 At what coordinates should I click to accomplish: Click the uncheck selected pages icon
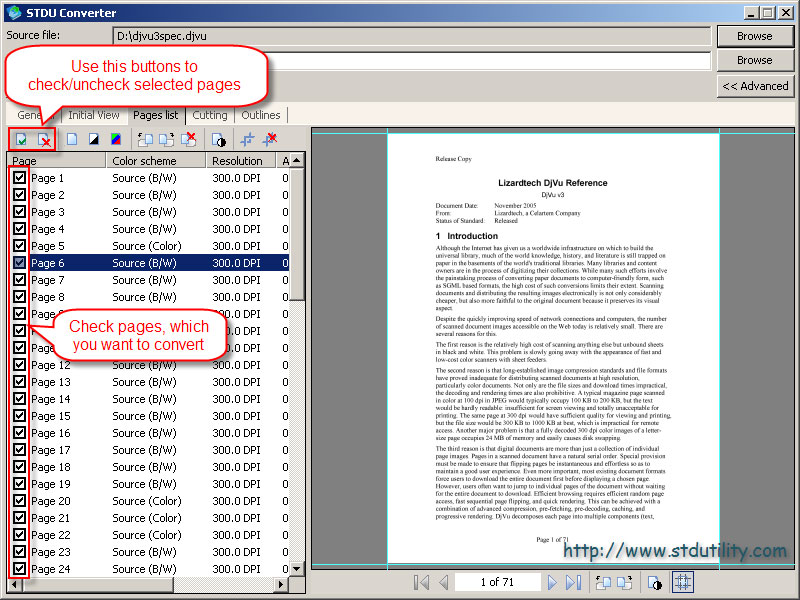click(x=44, y=139)
